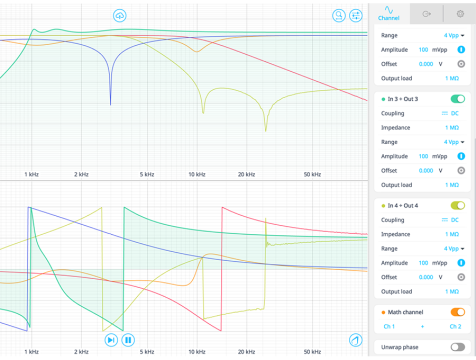Click 10 kHz label on magnitude plot axis
The height and width of the screenshot is (360, 476).
pyautogui.click(x=197, y=174)
